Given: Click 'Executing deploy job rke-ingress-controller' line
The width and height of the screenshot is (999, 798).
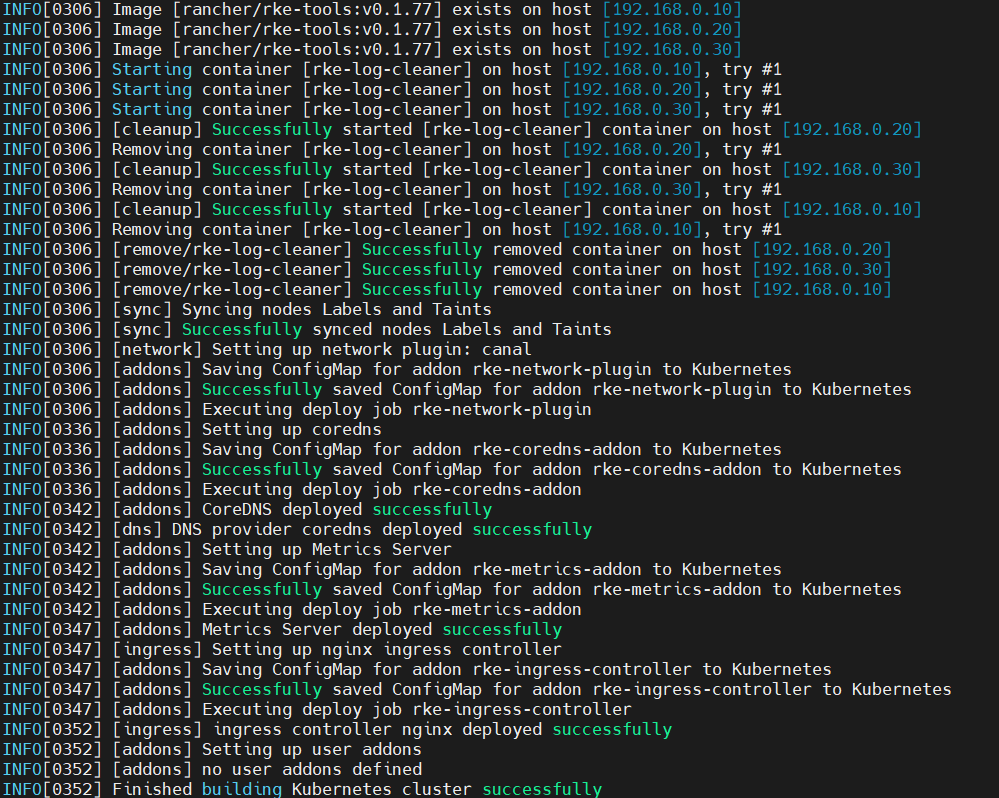Looking at the screenshot, I should (x=317, y=709).
